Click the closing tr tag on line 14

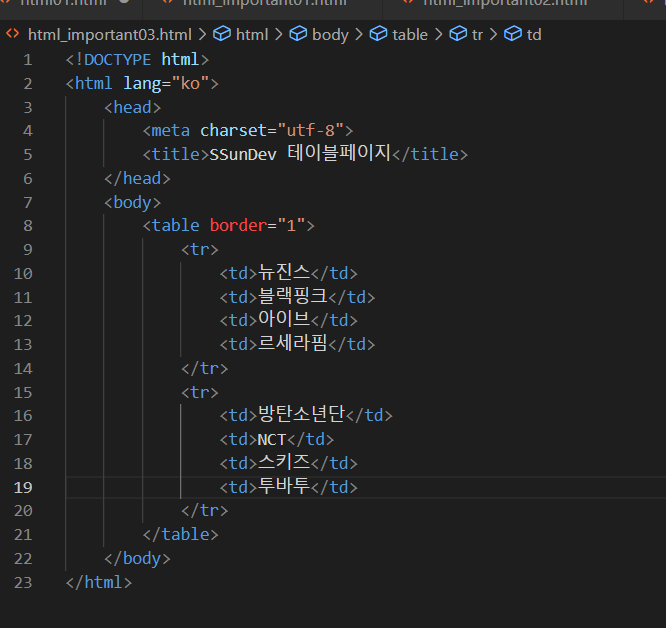[x=204, y=369]
